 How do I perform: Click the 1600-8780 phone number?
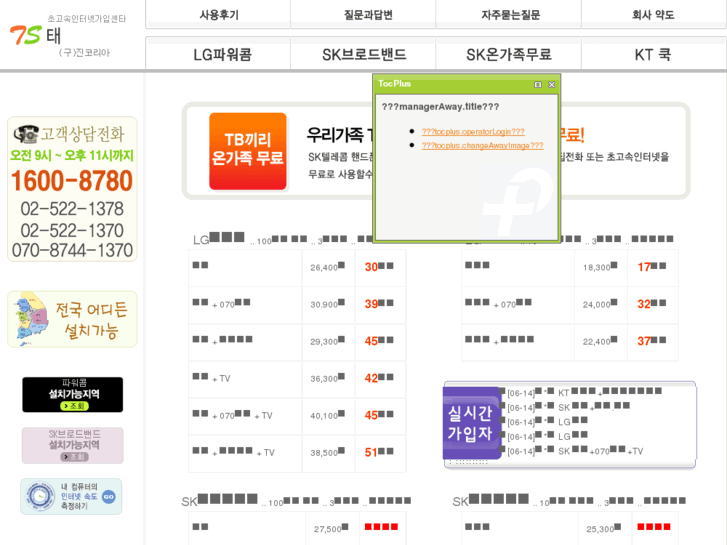pyautogui.click(x=72, y=181)
